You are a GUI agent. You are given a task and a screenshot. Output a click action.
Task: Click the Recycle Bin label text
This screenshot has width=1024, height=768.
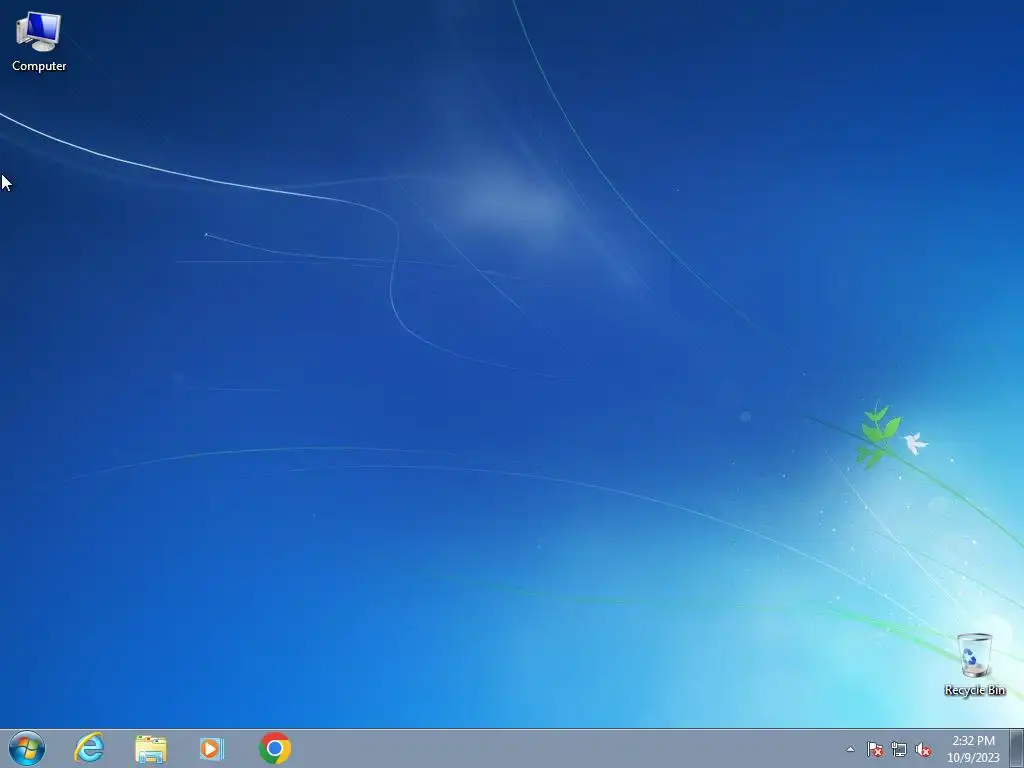(975, 690)
